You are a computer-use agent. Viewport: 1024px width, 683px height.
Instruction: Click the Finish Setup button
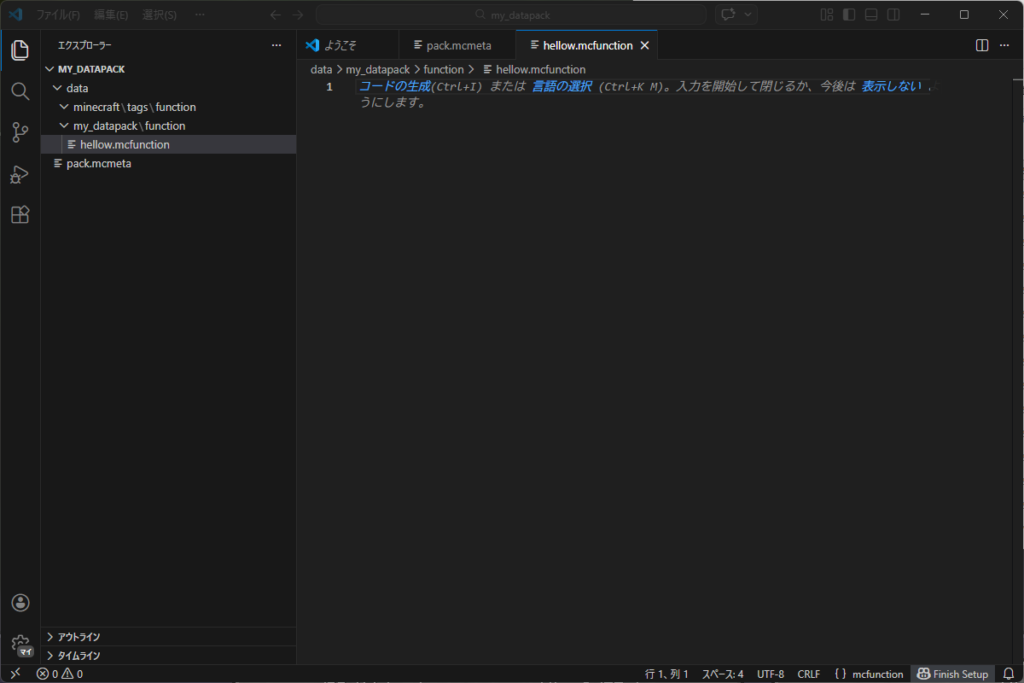click(952, 673)
